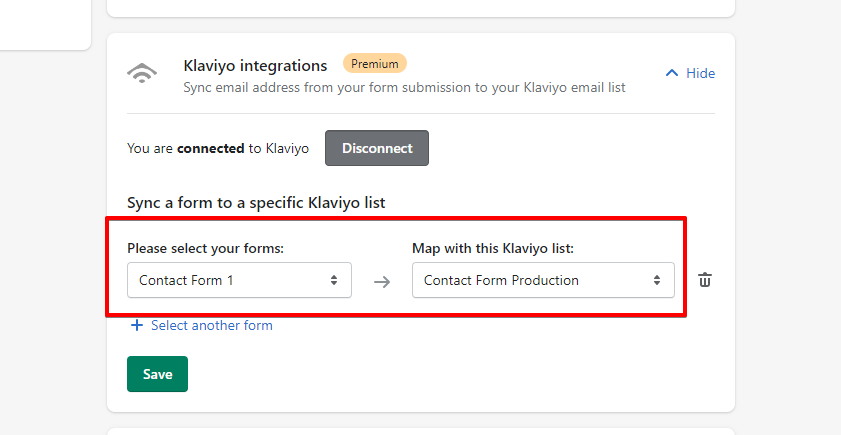Click the Sync a form to a specific Klaviyo list heading
The width and height of the screenshot is (841, 435).
coord(256,203)
